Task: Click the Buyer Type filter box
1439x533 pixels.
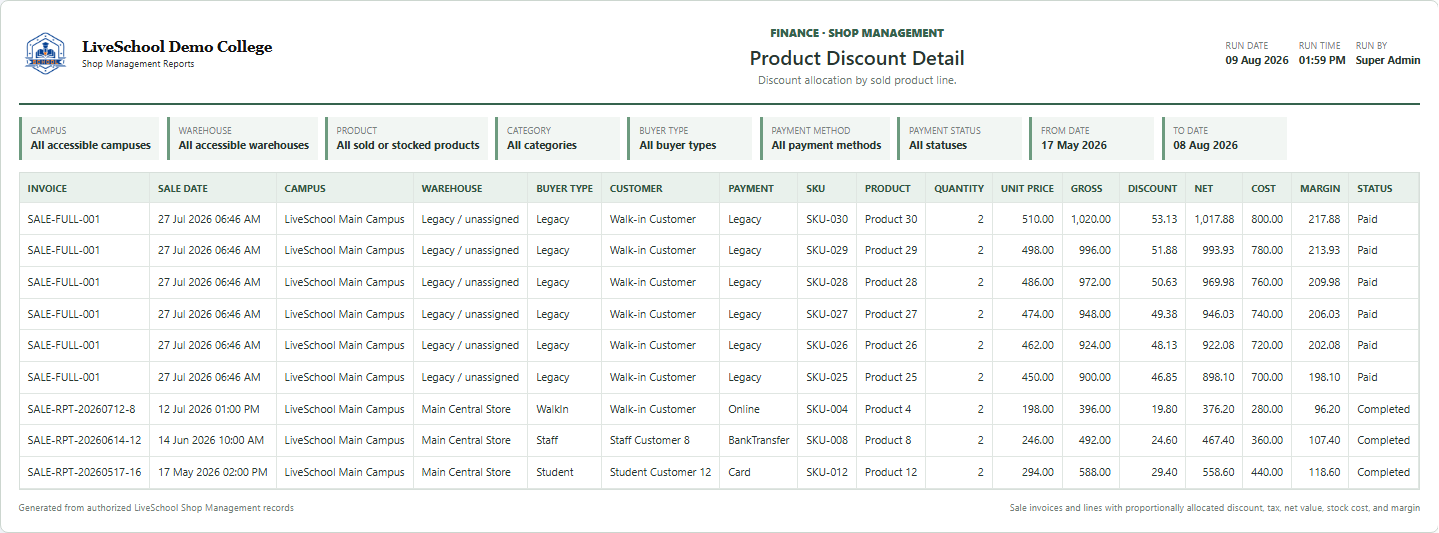Action: (690, 138)
